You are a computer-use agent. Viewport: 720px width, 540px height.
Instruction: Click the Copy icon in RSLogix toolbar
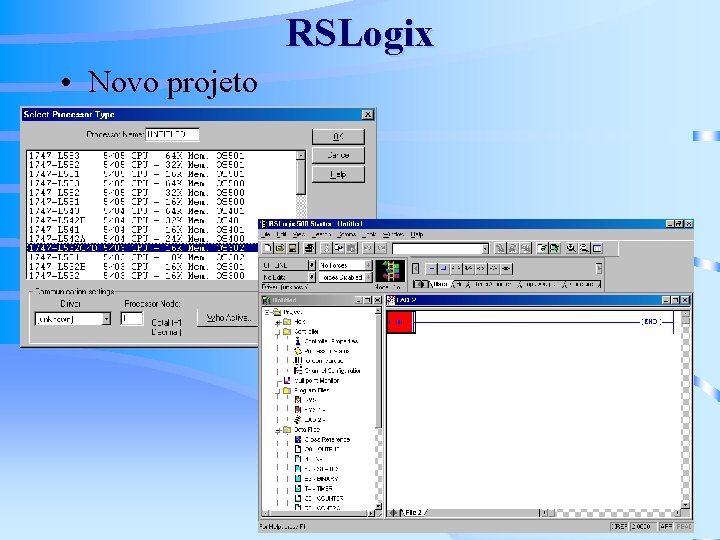(338, 248)
